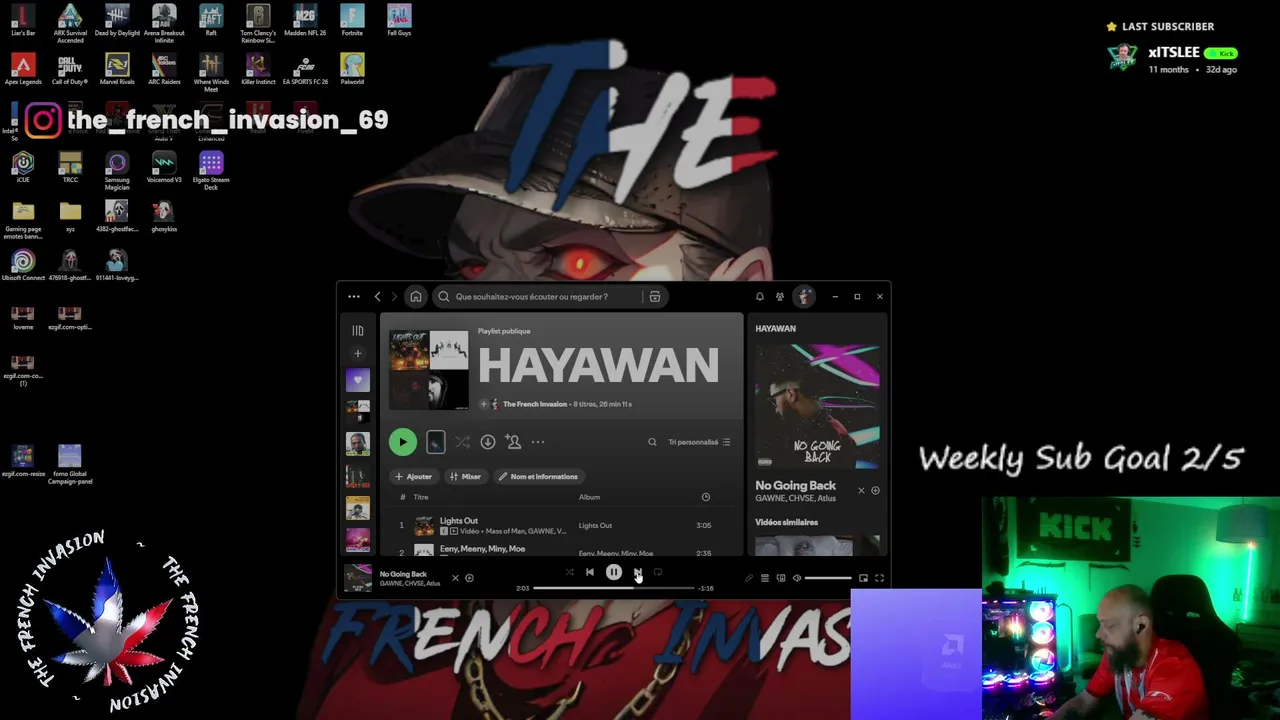Open EA SPORTS FC 26 shortcut

(x=305, y=69)
